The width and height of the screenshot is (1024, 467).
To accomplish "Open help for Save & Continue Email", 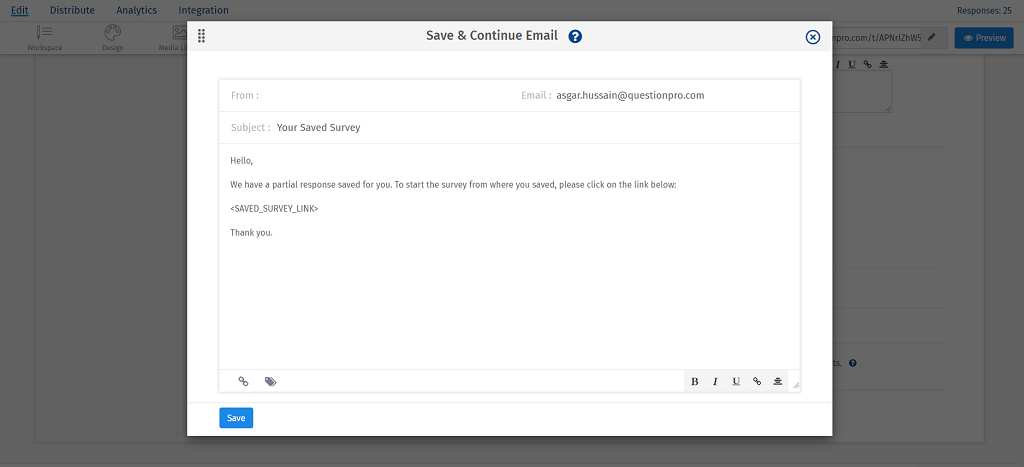I will click(x=575, y=37).
